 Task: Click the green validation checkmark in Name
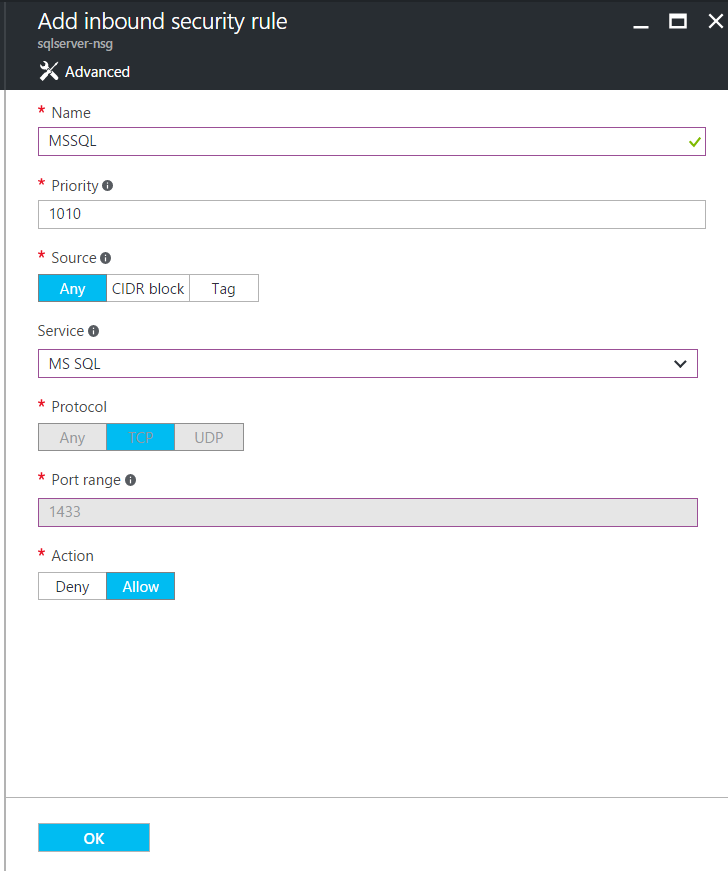click(x=694, y=142)
